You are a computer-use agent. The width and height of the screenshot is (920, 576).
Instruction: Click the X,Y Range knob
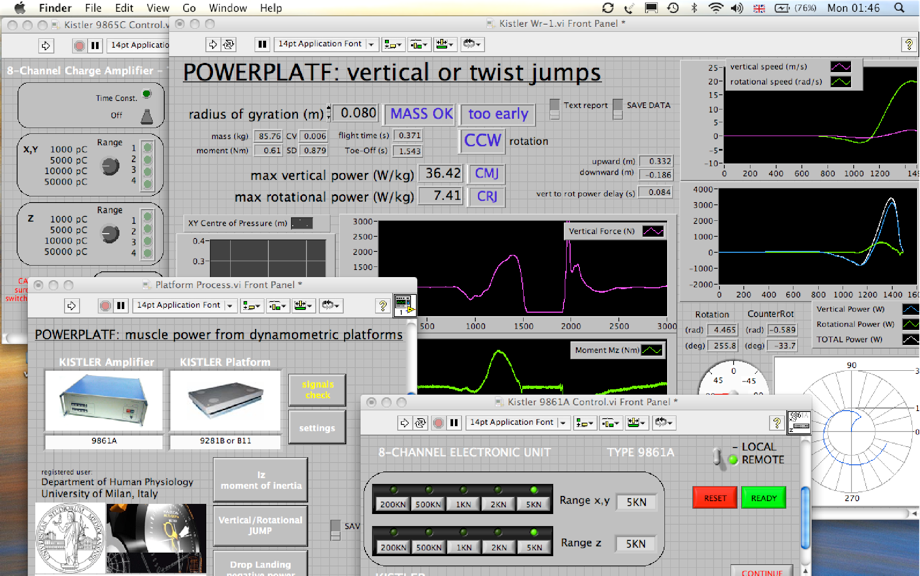click(x=110, y=167)
